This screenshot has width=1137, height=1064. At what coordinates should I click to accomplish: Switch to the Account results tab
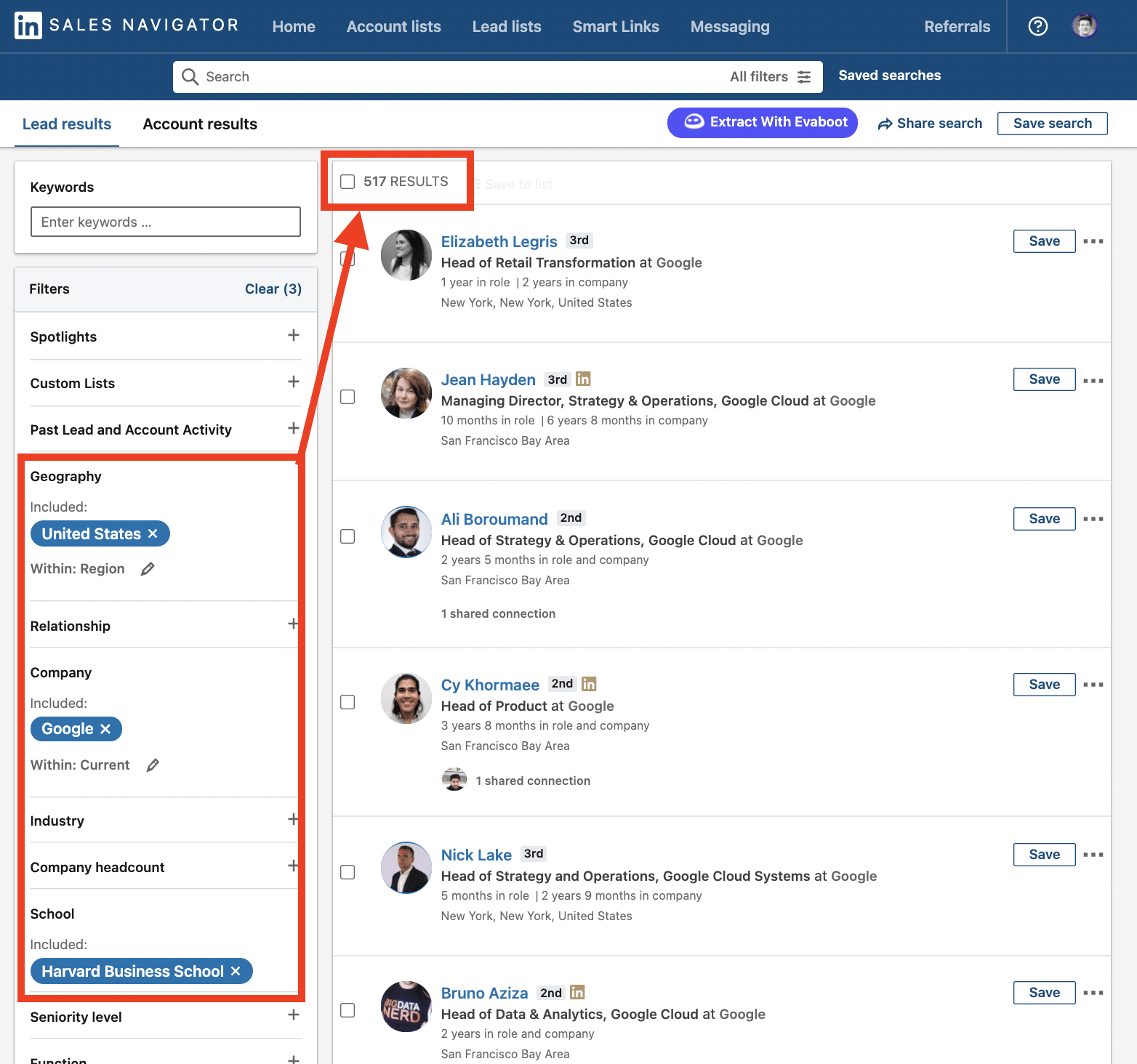[200, 124]
